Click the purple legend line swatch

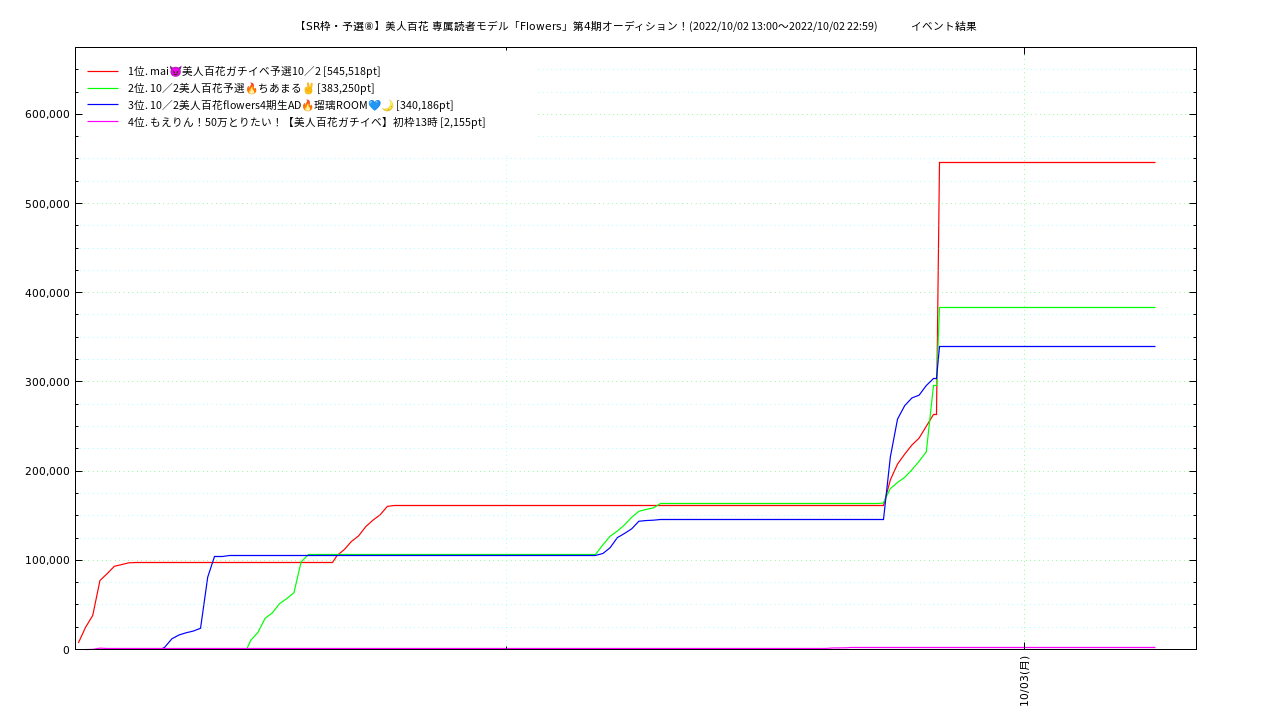tap(103, 122)
